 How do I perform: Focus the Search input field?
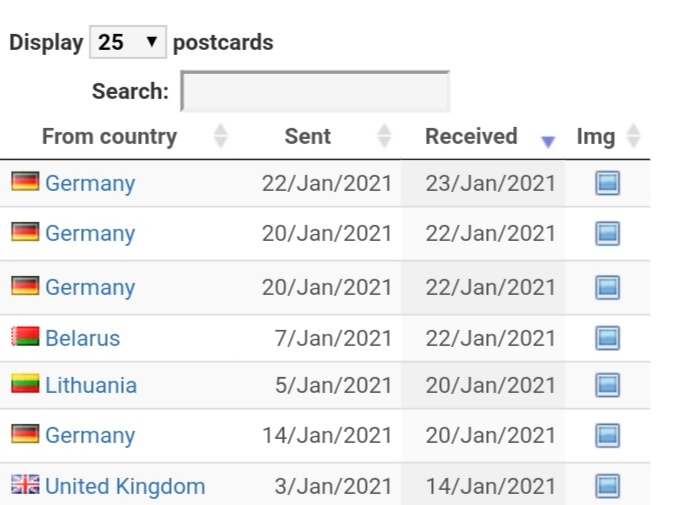click(x=315, y=91)
